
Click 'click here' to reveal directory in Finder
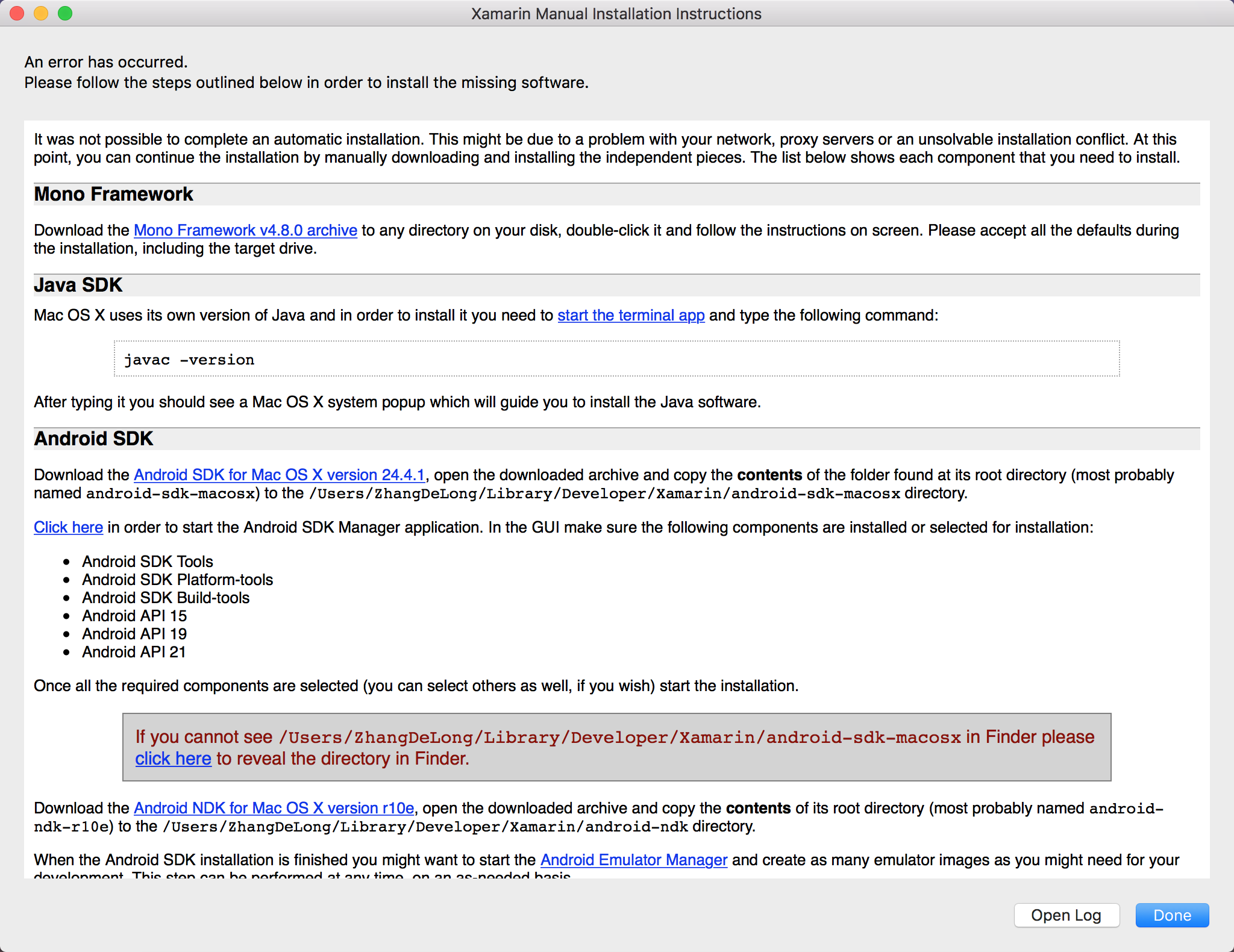(x=173, y=759)
